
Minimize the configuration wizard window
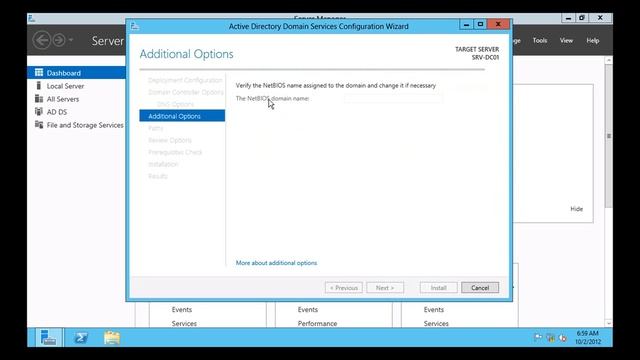pyautogui.click(x=466, y=24)
